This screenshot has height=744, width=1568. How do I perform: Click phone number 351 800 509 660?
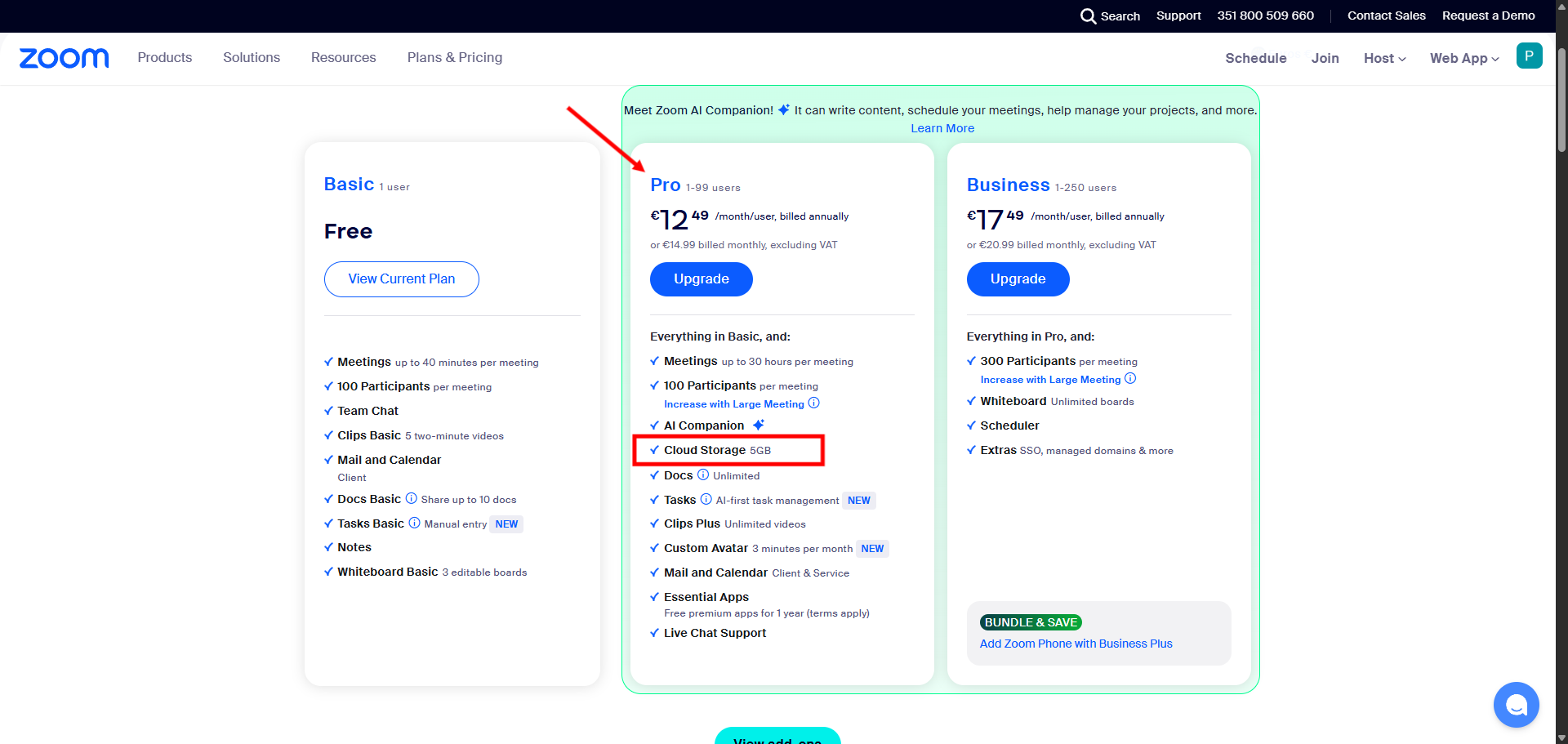[x=1265, y=16]
